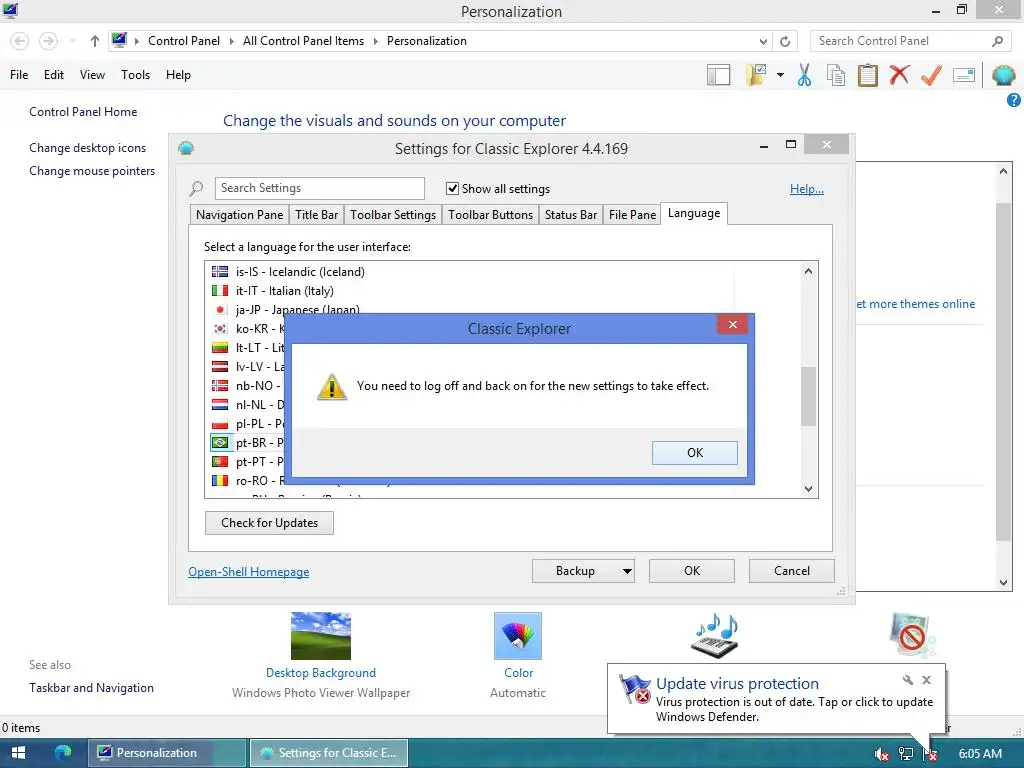The image size is (1024, 768).
Task: Open Control Panel Home link
Action: [x=83, y=112]
